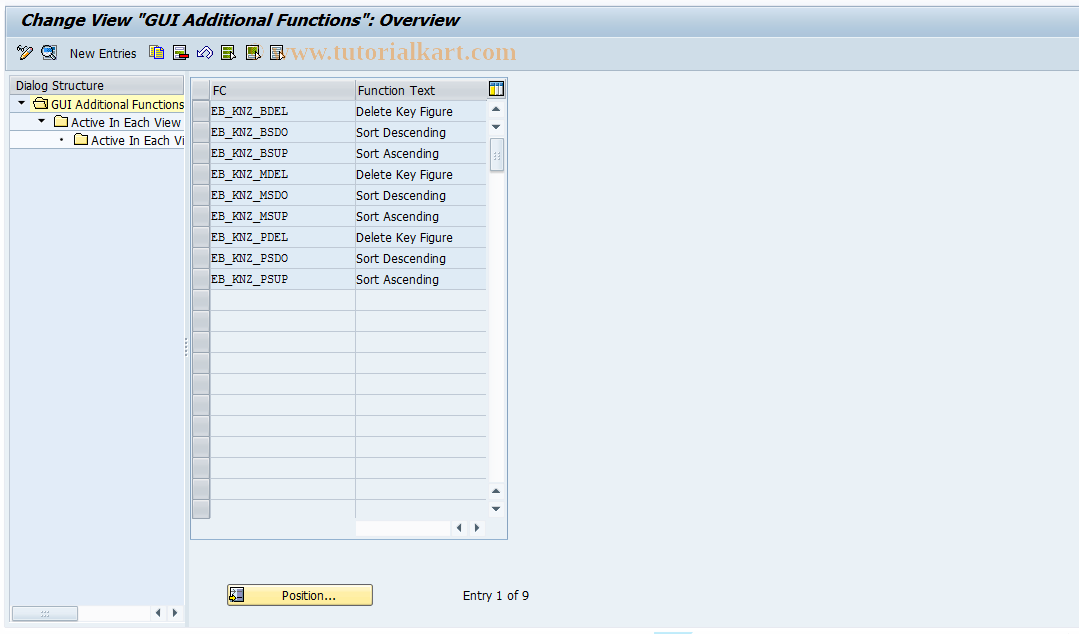Click Sort Descending text for EB_KNZ_MSDO
Screen dimensions: 1079x634
click(400, 196)
